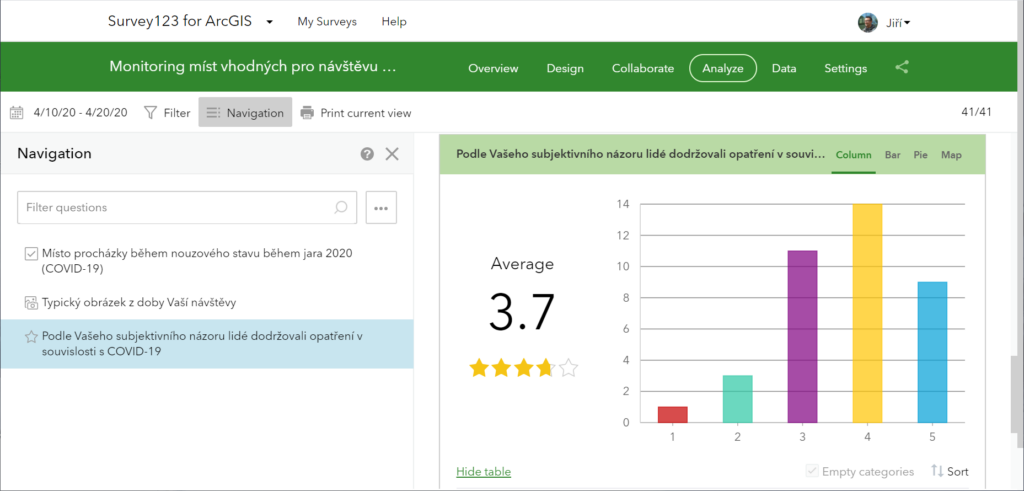Click the share icon in green header
Screen dimensions: 1024x491
point(902,68)
